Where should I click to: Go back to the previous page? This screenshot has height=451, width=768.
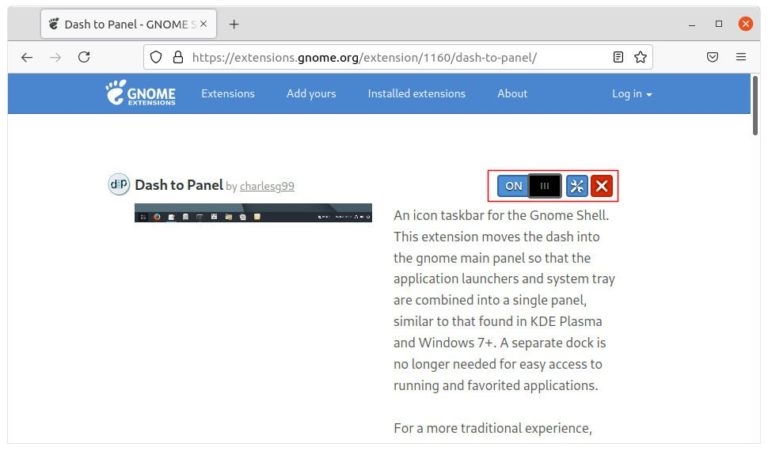pyautogui.click(x=26, y=57)
